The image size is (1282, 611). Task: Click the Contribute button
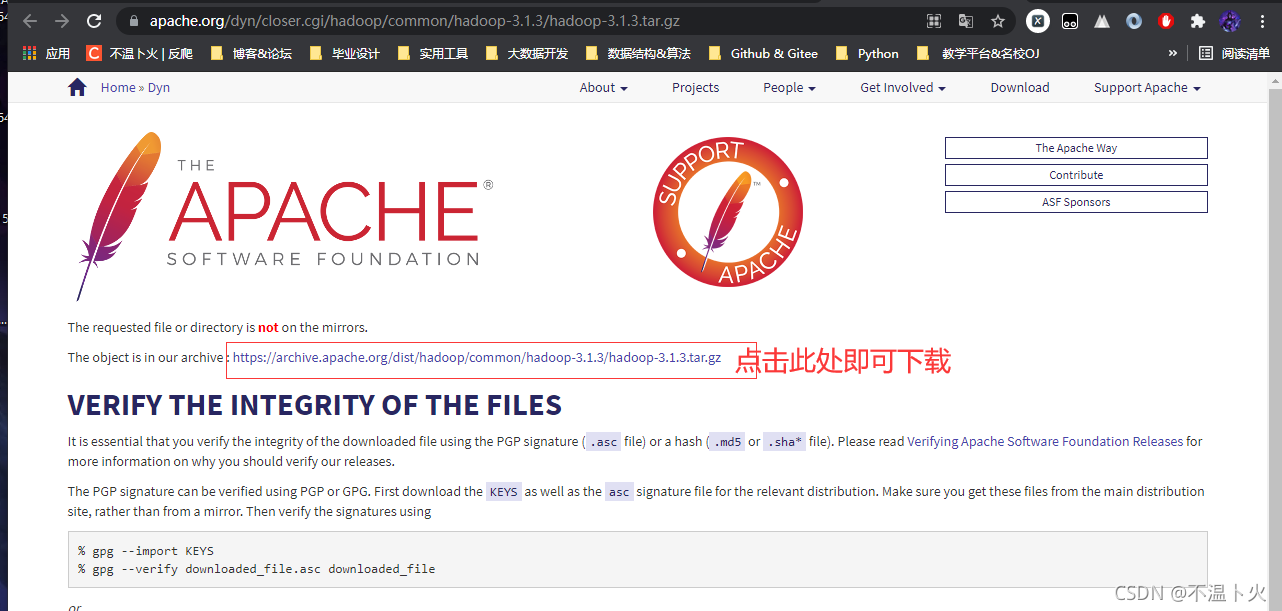[1076, 175]
